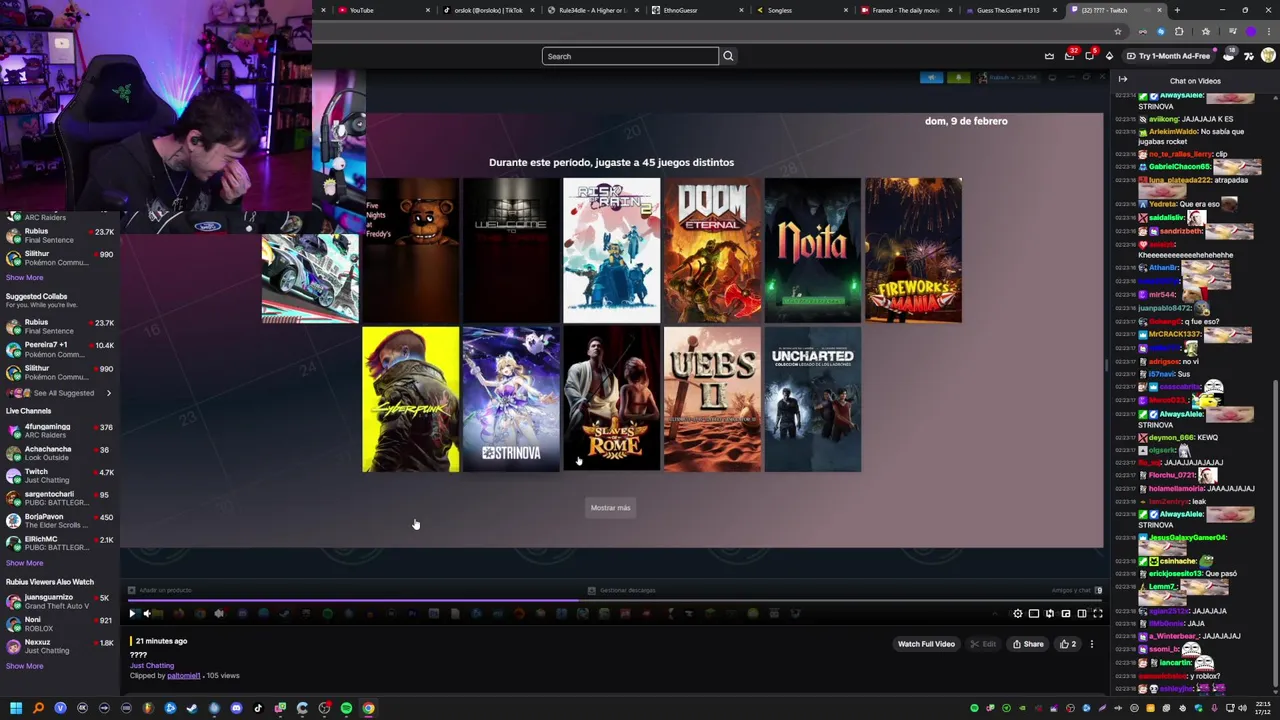Switch to Guess The Game #1313 tab

(1011, 10)
